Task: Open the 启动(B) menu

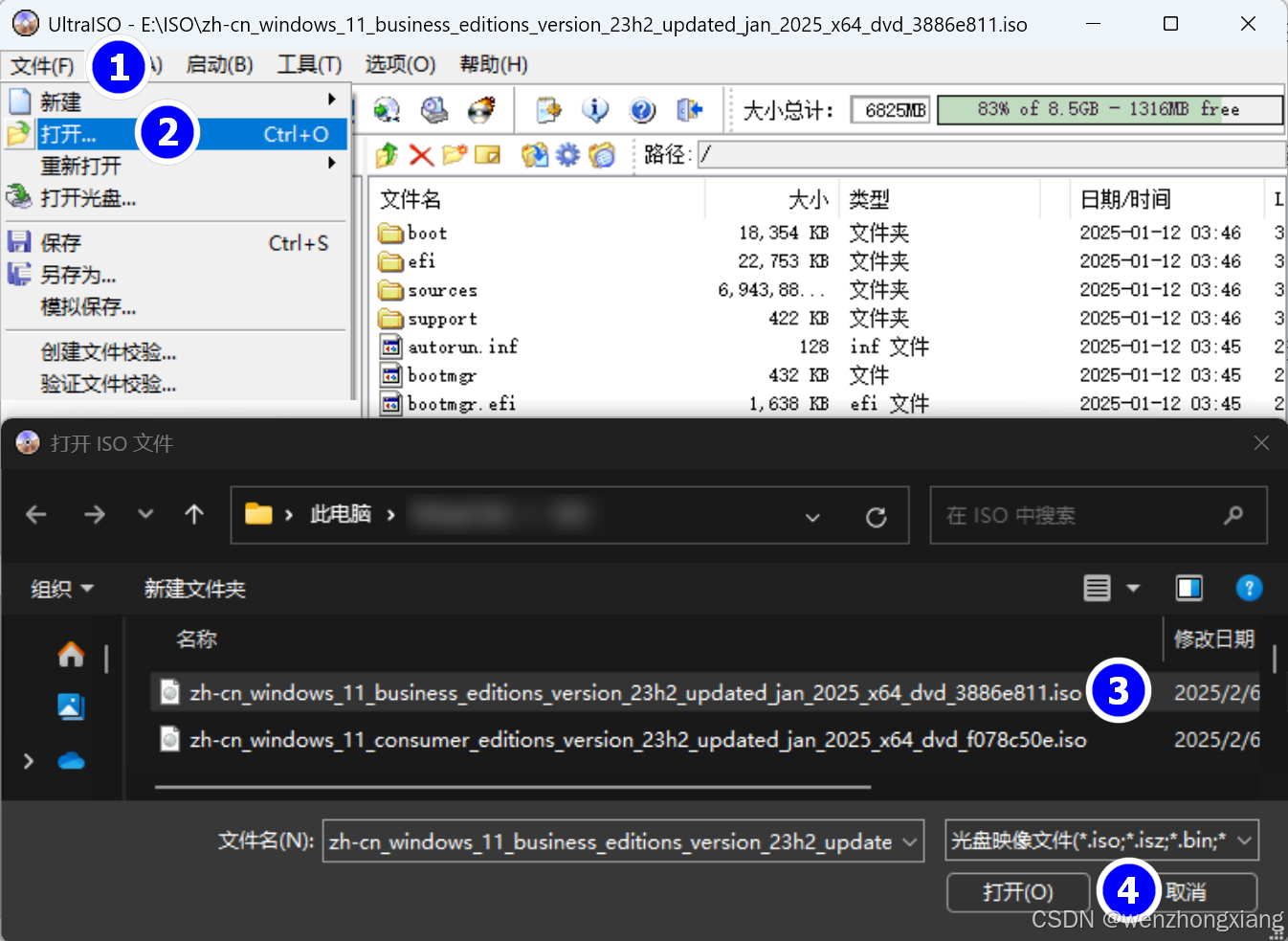Action: click(x=219, y=64)
